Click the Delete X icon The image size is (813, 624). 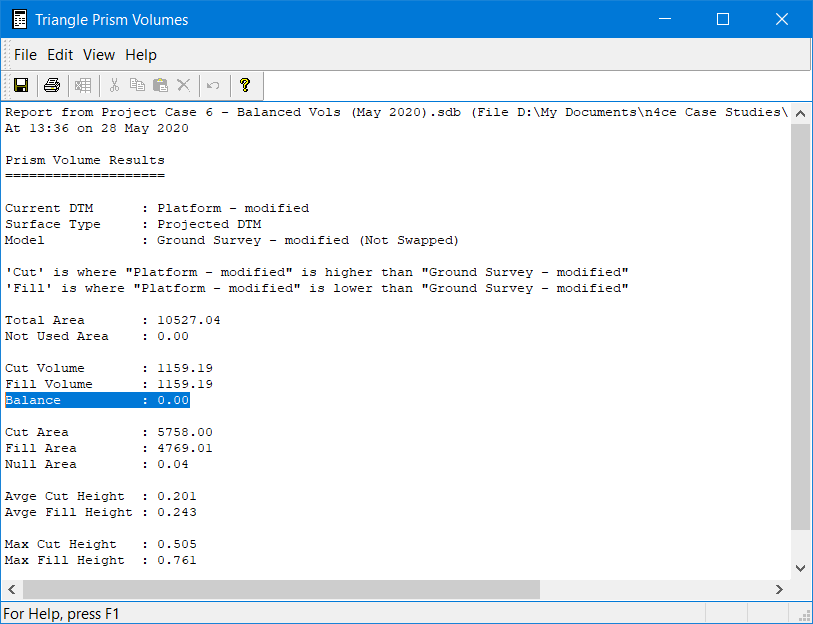183,85
